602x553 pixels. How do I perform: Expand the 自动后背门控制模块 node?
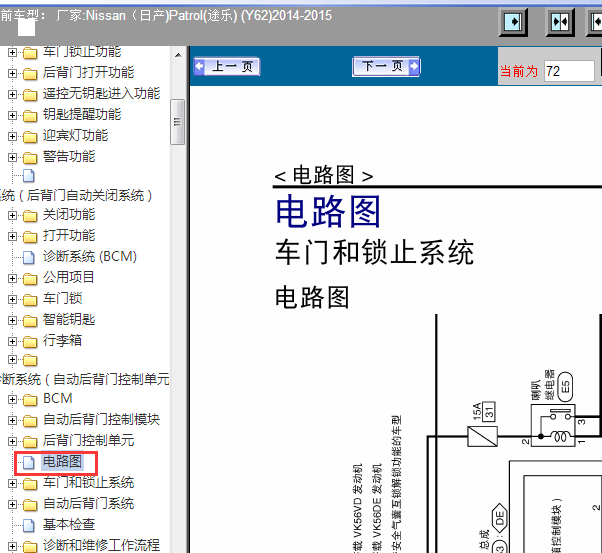(12, 421)
